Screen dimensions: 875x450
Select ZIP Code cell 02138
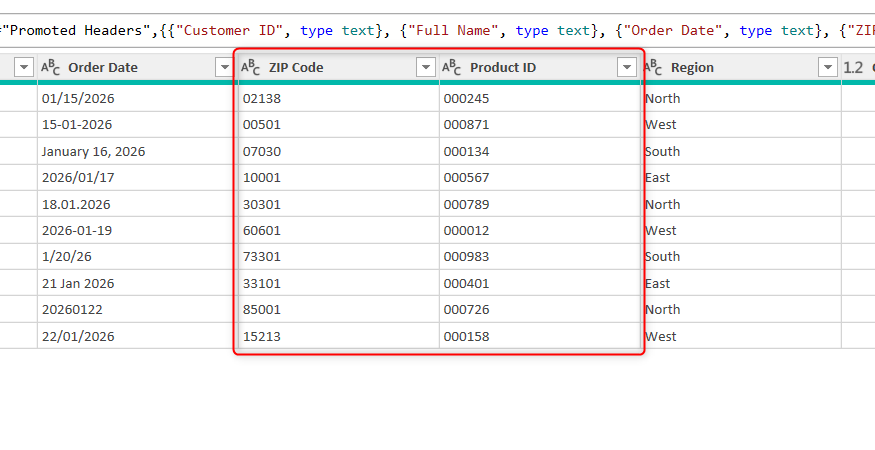339,99
